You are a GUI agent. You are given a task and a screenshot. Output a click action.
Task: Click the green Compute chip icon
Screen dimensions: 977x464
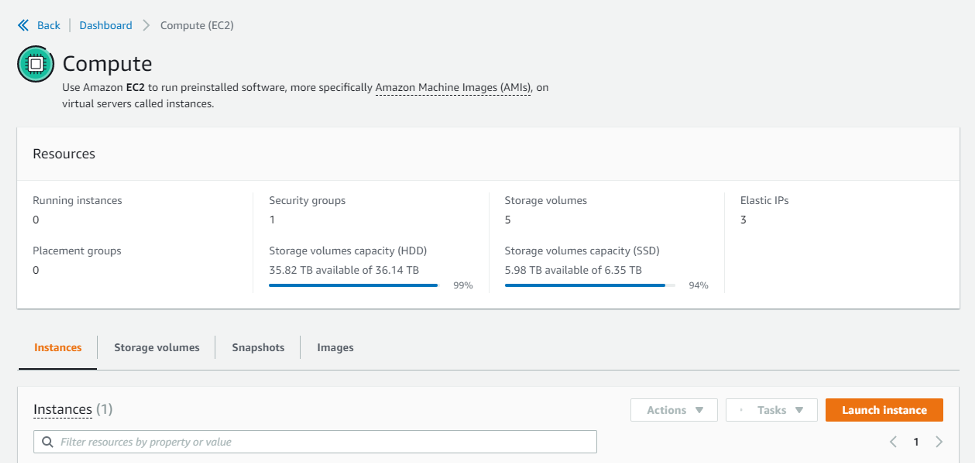click(35, 65)
